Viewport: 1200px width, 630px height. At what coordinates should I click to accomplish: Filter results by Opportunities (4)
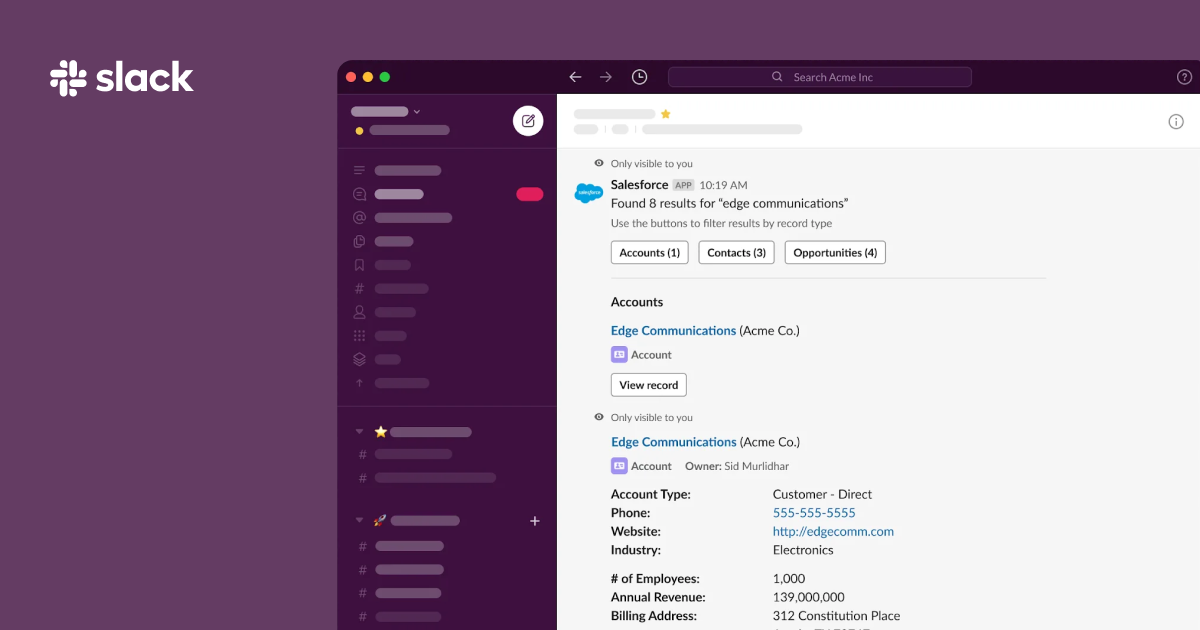pos(835,253)
